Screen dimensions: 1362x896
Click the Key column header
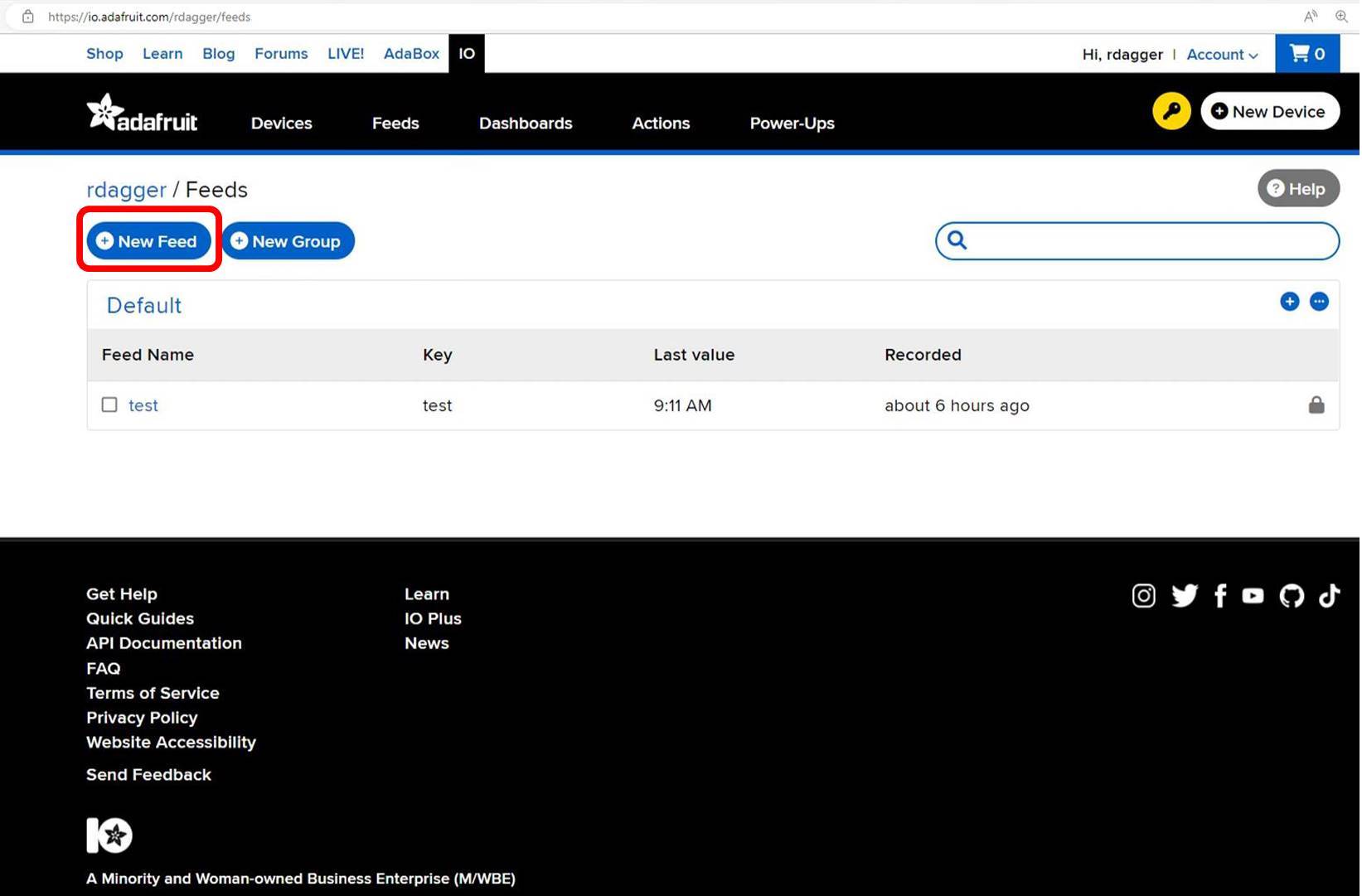438,355
